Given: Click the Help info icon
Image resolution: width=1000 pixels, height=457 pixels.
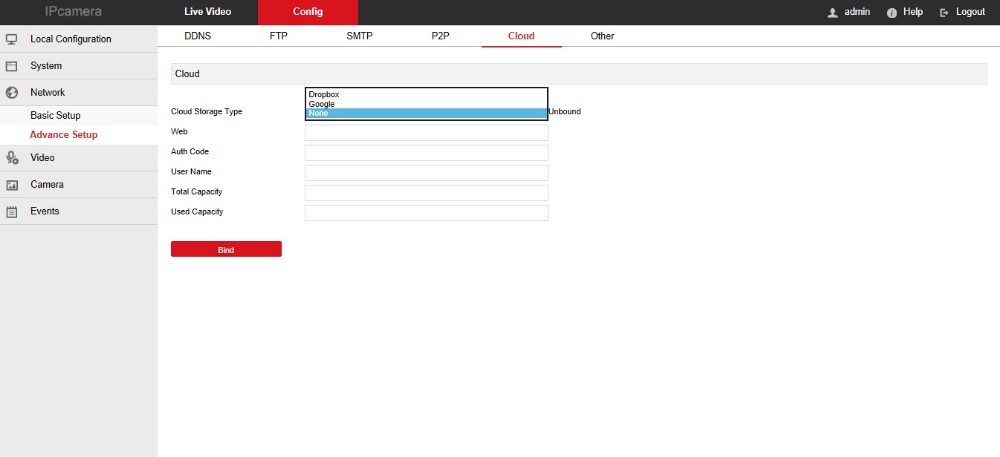Looking at the screenshot, I should click(x=892, y=13).
